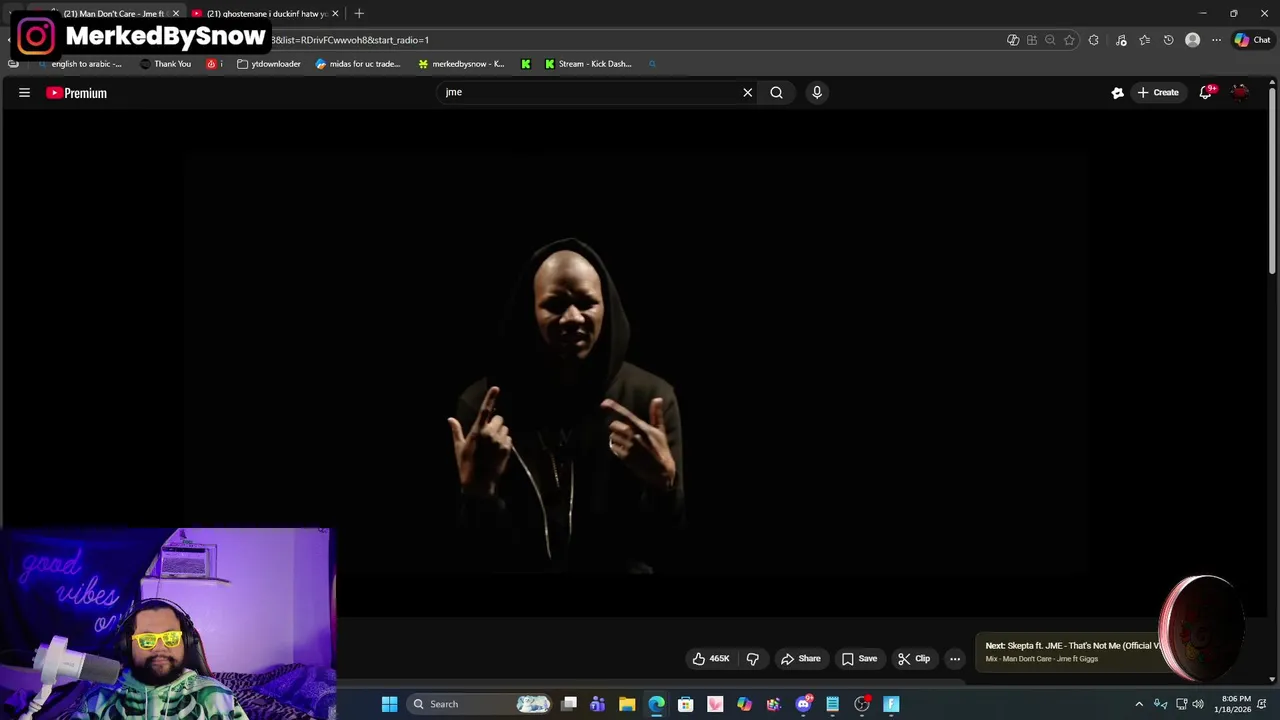The image size is (1280, 720).
Task: Open volume control in system tray
Action: coord(1198,704)
